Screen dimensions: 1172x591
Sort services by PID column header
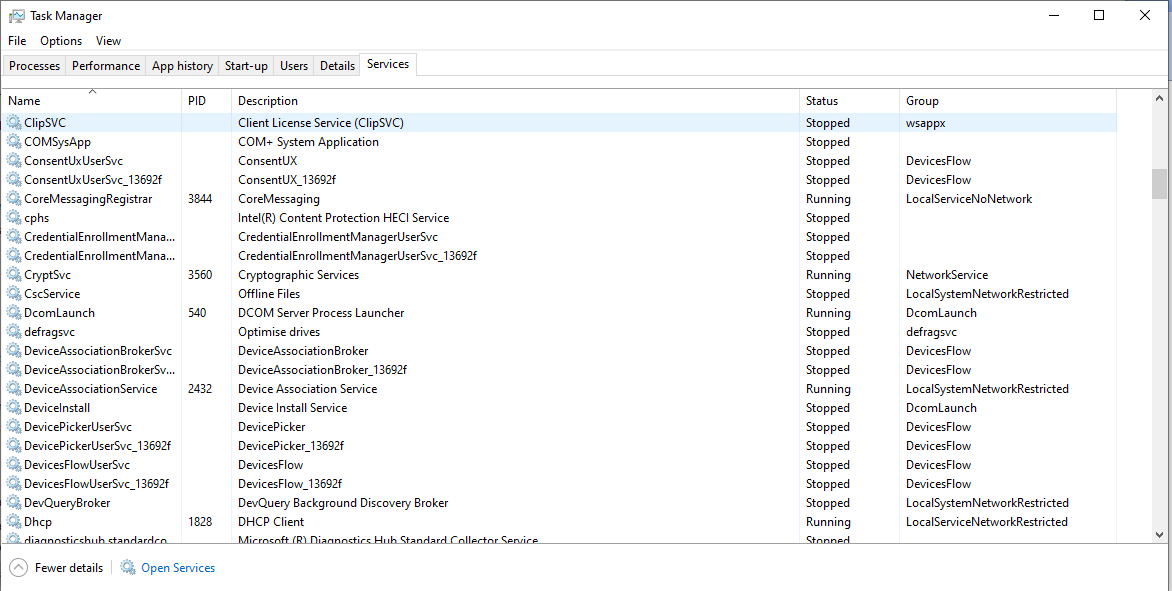click(206, 101)
